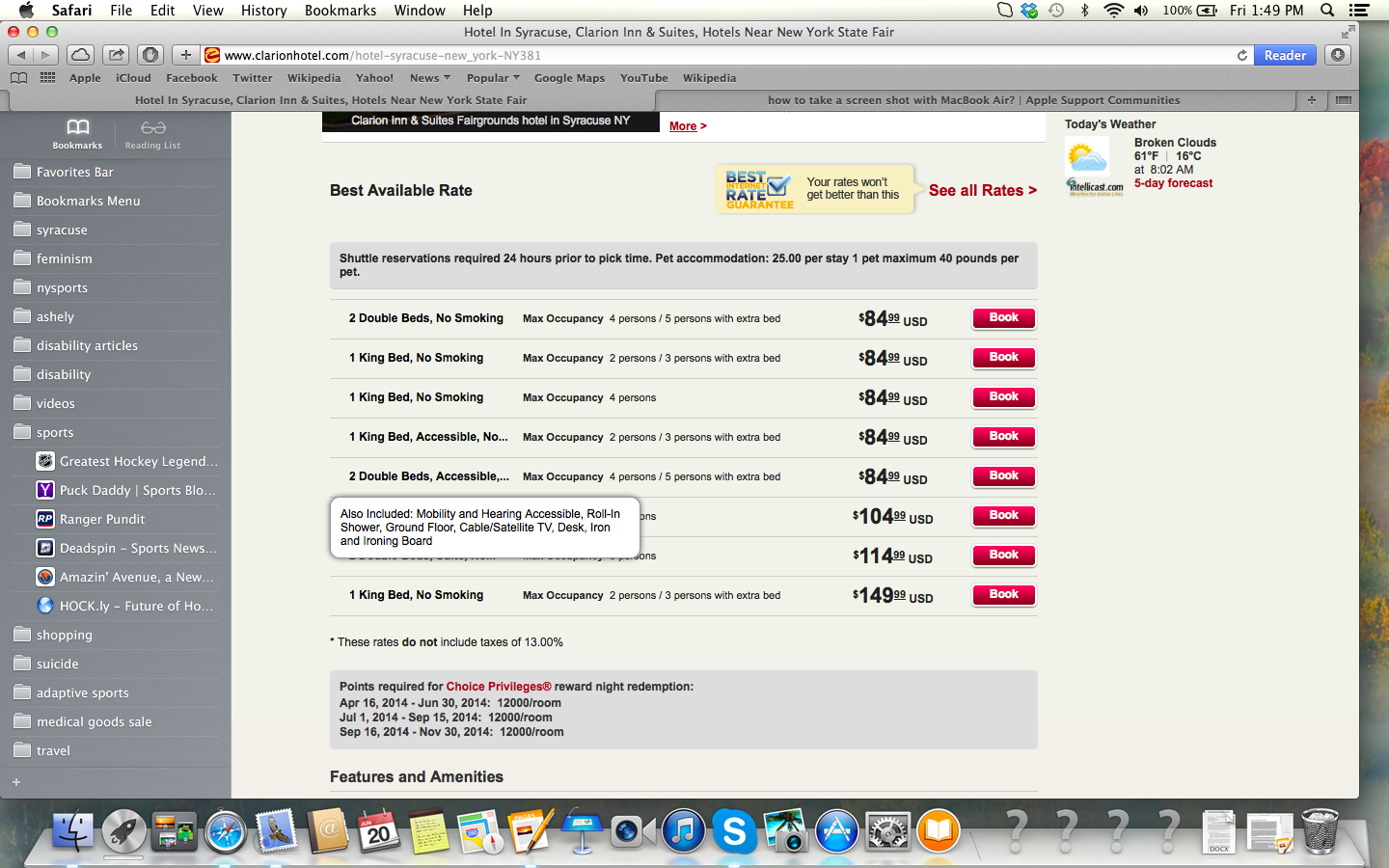This screenshot has width=1389, height=868.
Task: Show all tabs with the tab overview icon
Action: [x=1344, y=100]
